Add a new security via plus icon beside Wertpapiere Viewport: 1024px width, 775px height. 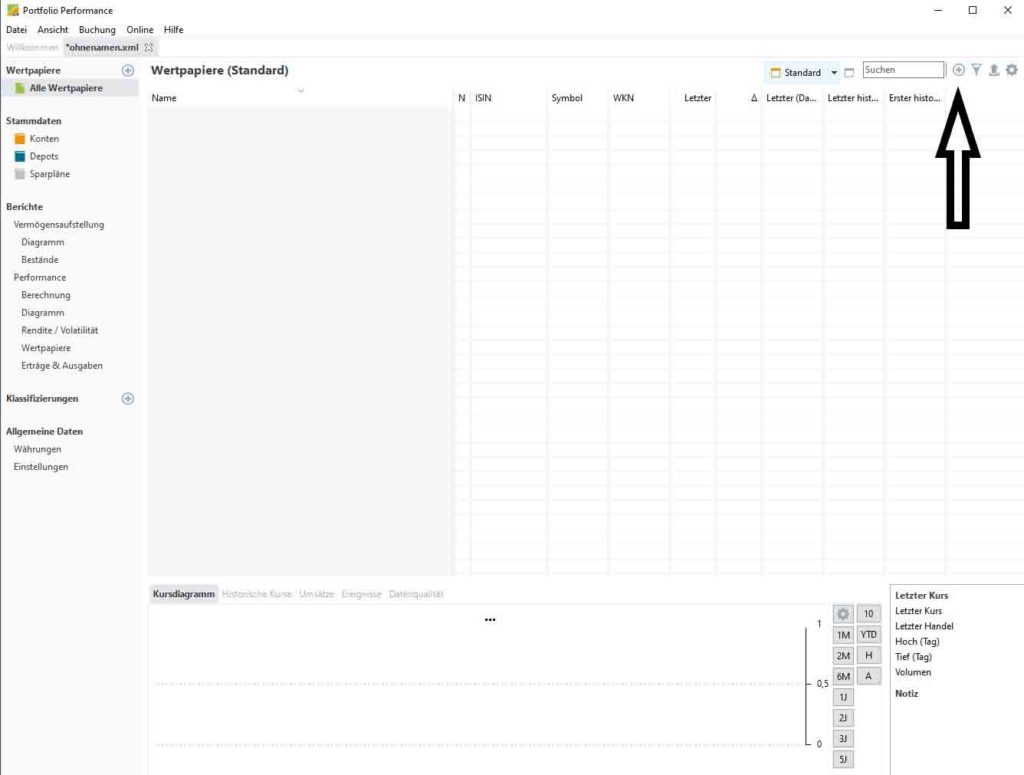[x=128, y=71]
